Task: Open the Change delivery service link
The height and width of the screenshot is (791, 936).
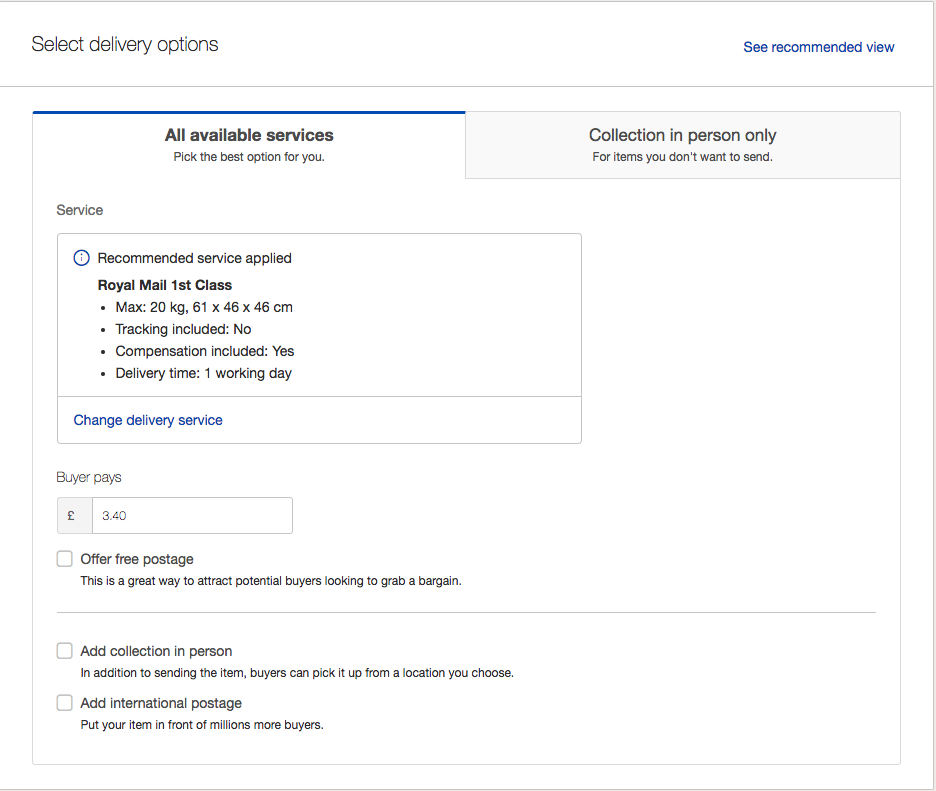Action: (x=148, y=420)
